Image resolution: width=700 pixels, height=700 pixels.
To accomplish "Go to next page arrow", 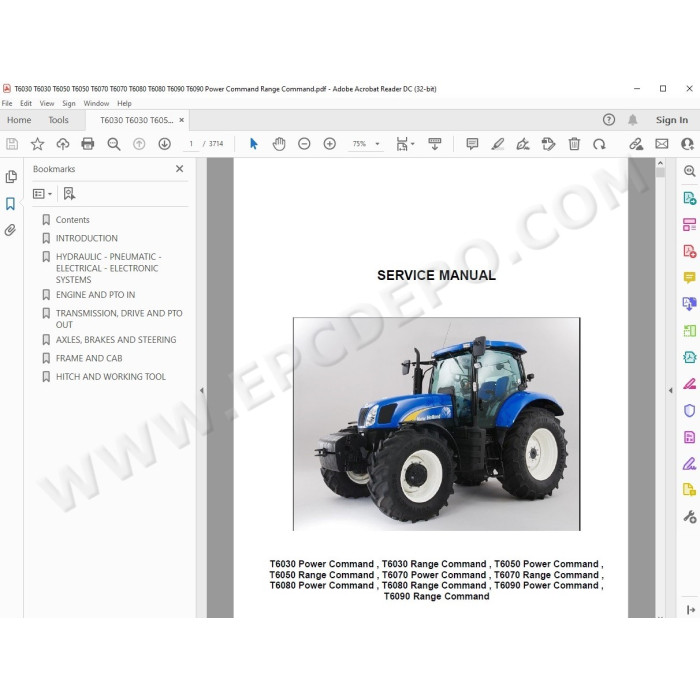I will 165,144.
